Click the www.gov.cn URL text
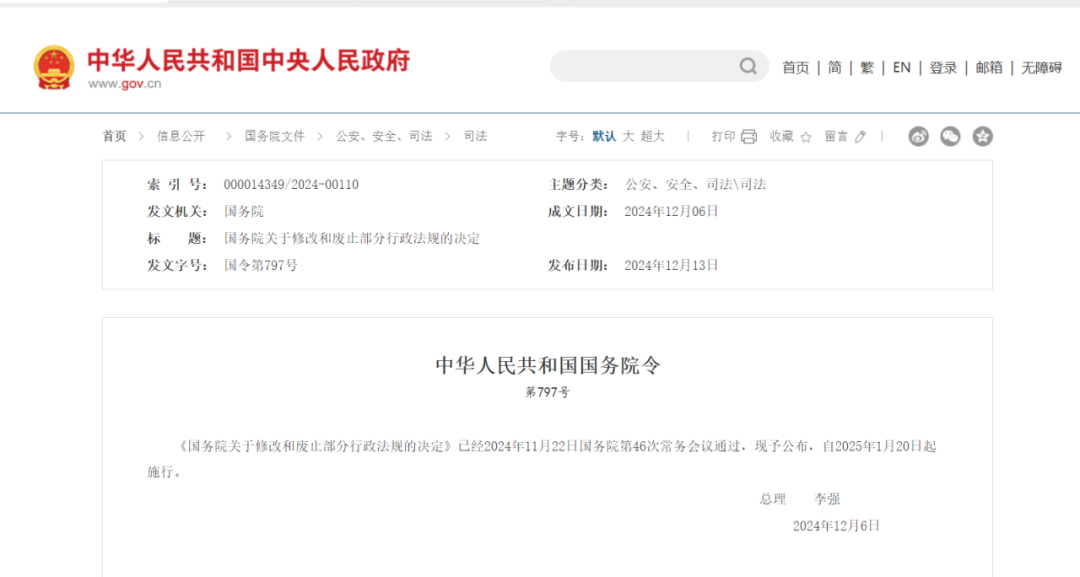 pyautogui.click(x=125, y=84)
